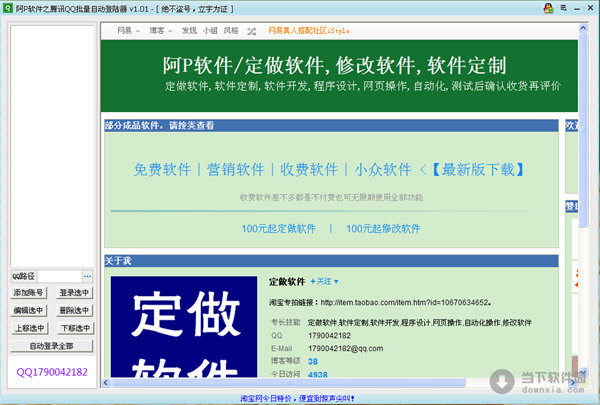Click the horizontal scrollbar left arrow

click(x=106, y=382)
